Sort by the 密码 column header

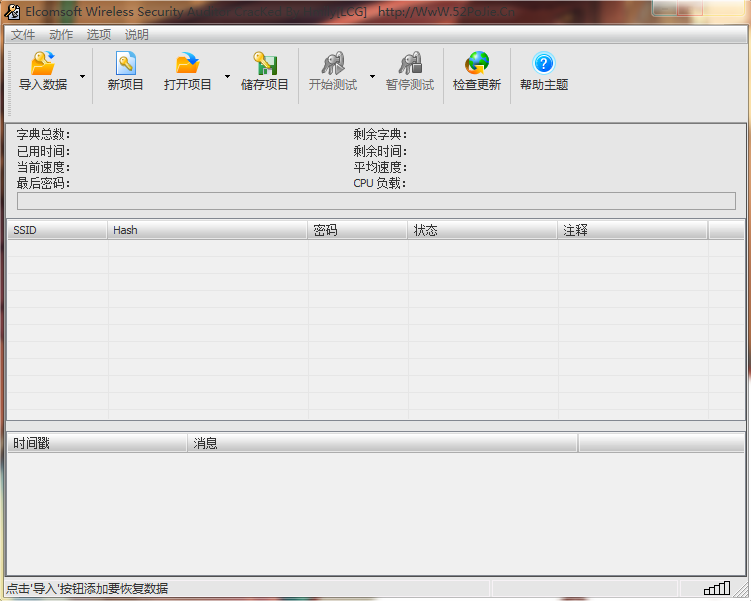357,230
